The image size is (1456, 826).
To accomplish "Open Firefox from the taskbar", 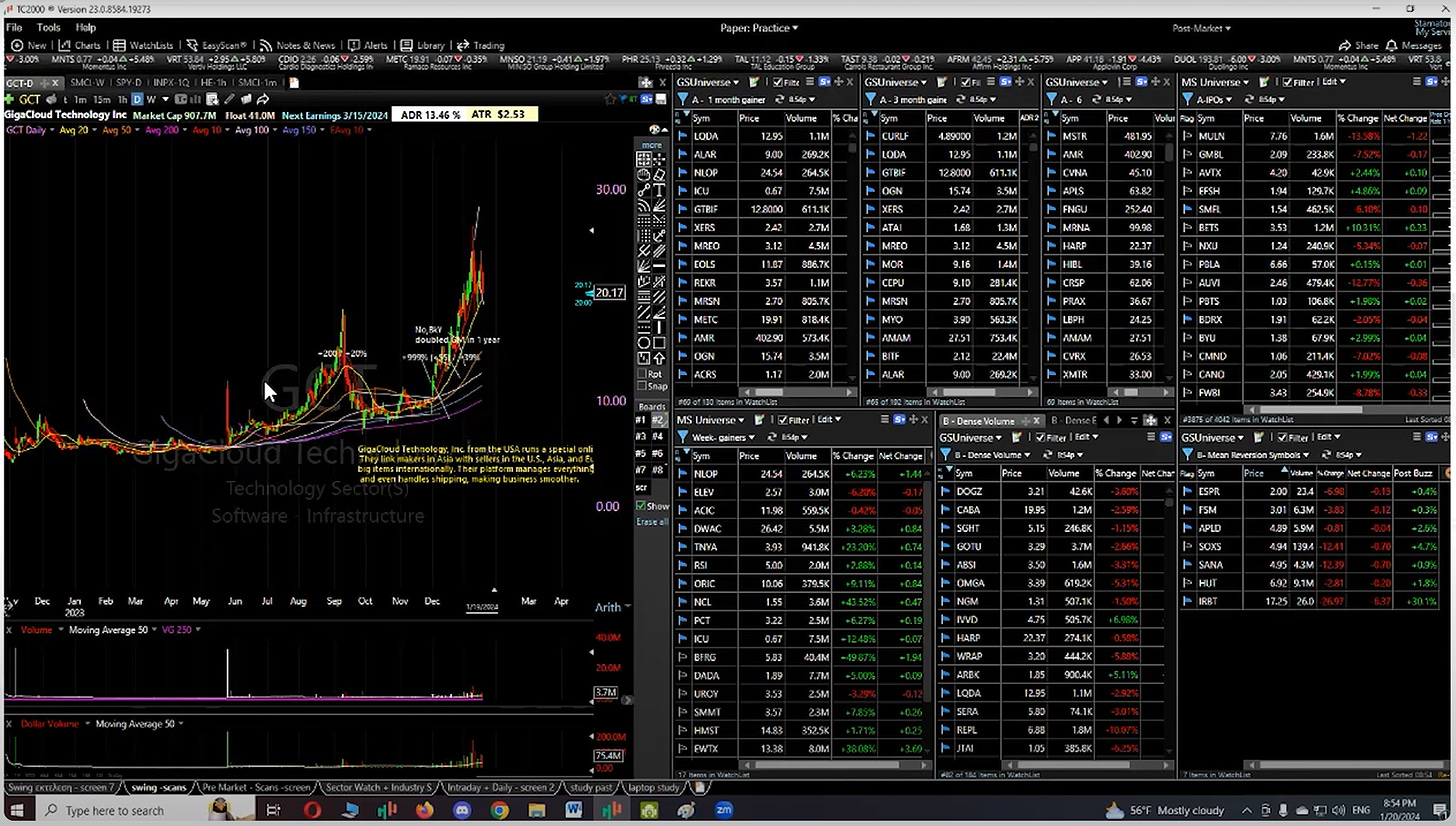I will tap(424, 810).
